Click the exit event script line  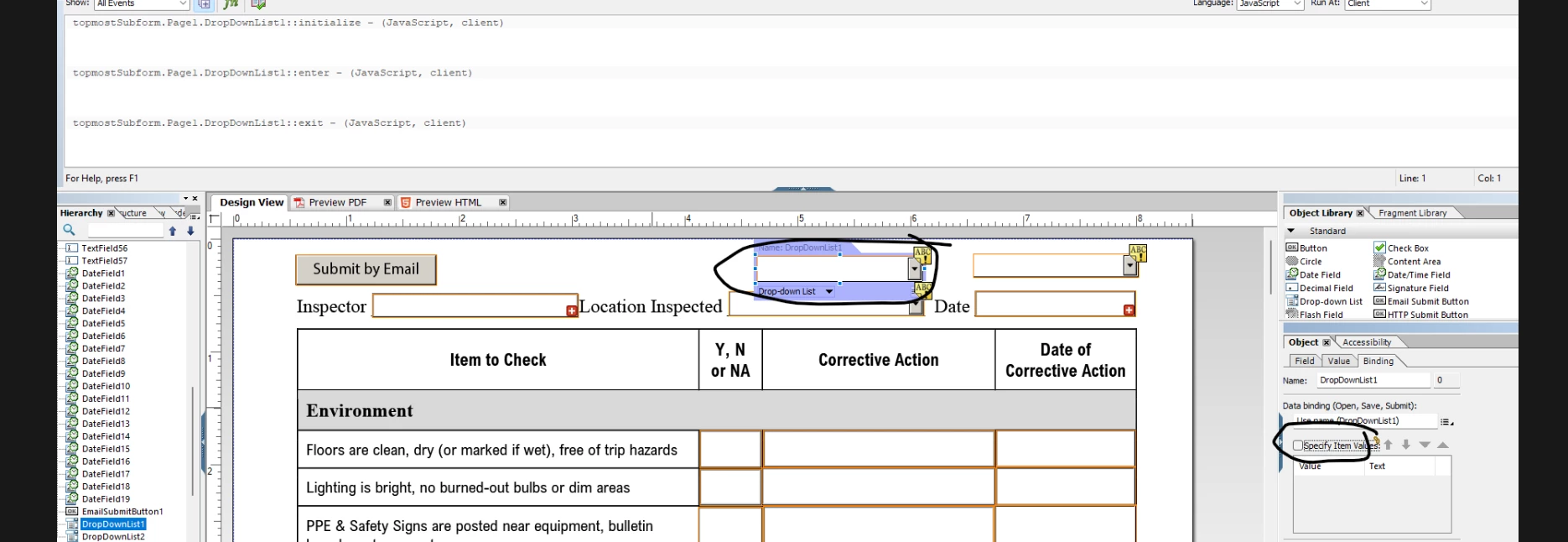(x=269, y=122)
